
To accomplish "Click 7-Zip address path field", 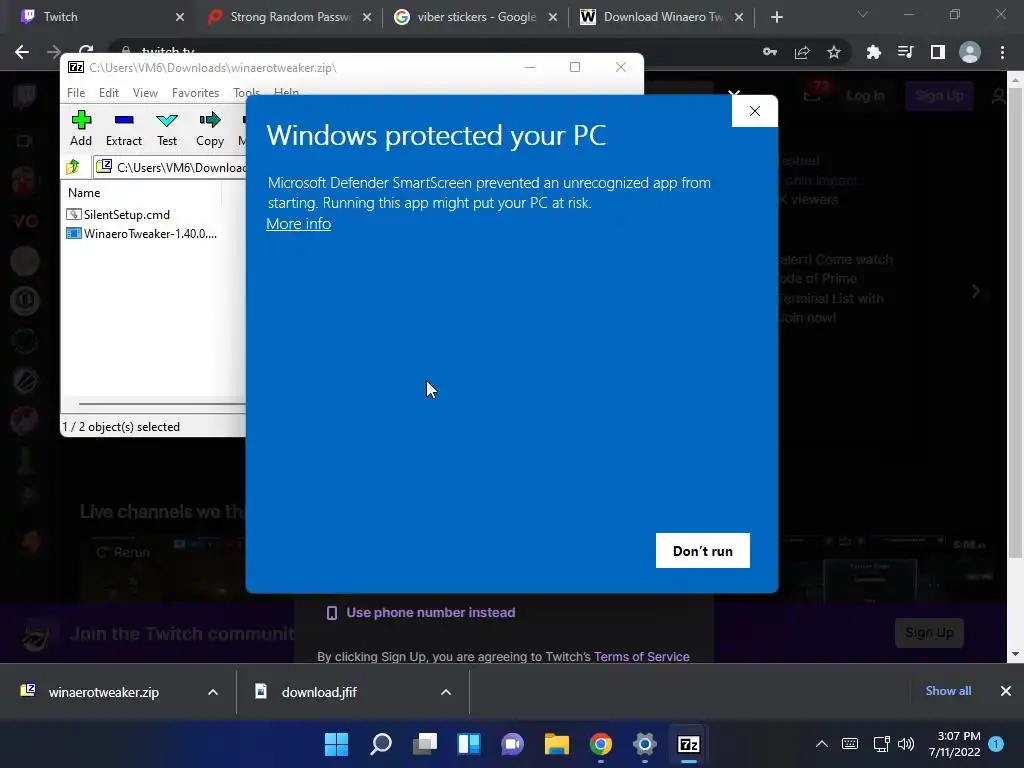I will [170, 167].
